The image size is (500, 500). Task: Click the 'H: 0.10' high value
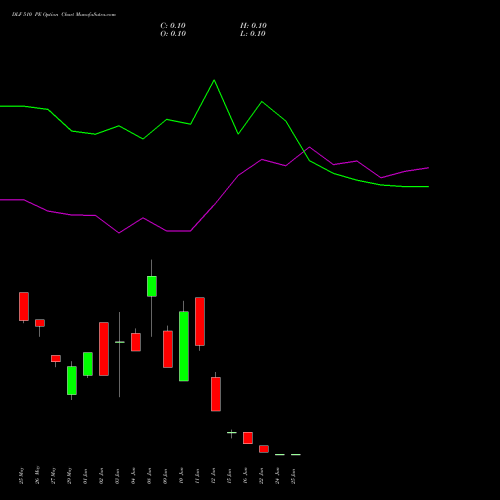point(253,26)
